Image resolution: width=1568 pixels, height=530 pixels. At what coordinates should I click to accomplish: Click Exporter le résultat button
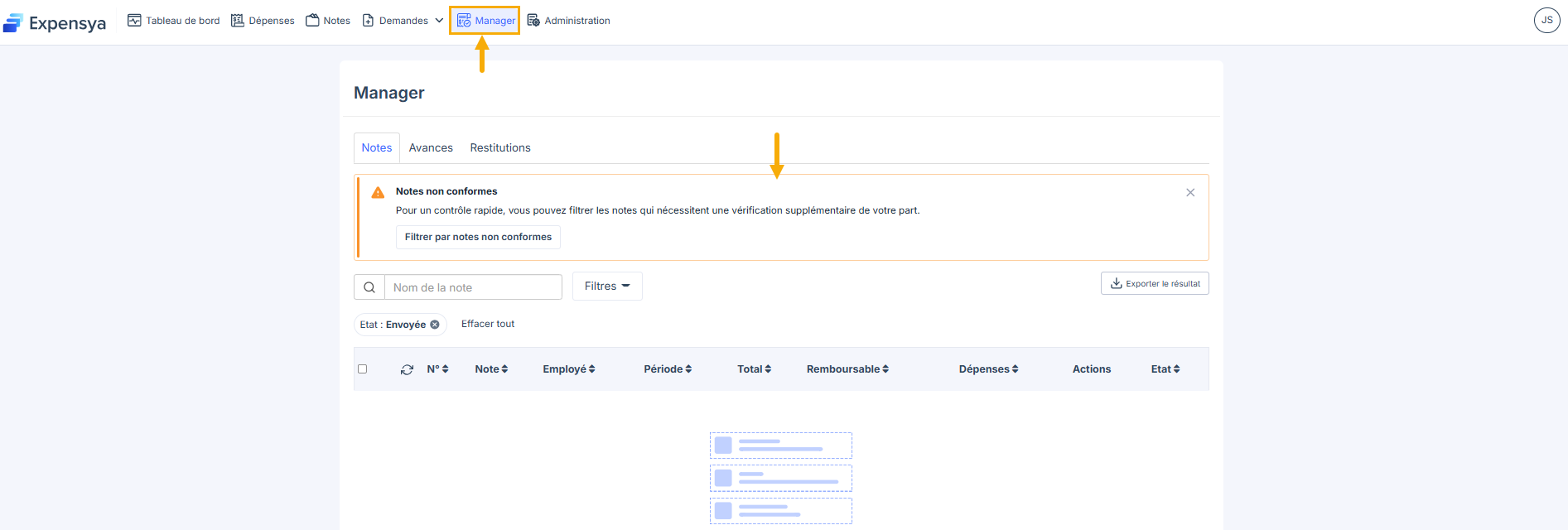coord(1155,283)
